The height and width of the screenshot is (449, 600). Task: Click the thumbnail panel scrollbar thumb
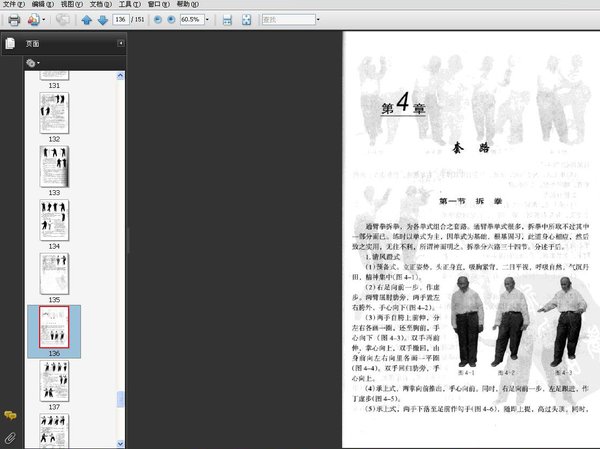(120, 399)
